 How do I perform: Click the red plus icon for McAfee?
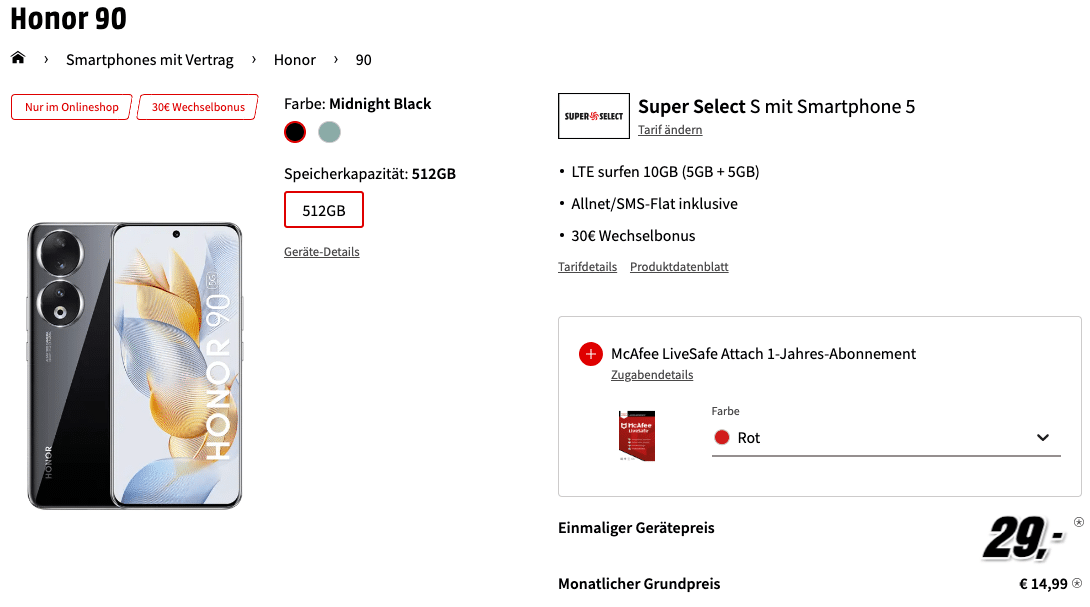pos(590,354)
